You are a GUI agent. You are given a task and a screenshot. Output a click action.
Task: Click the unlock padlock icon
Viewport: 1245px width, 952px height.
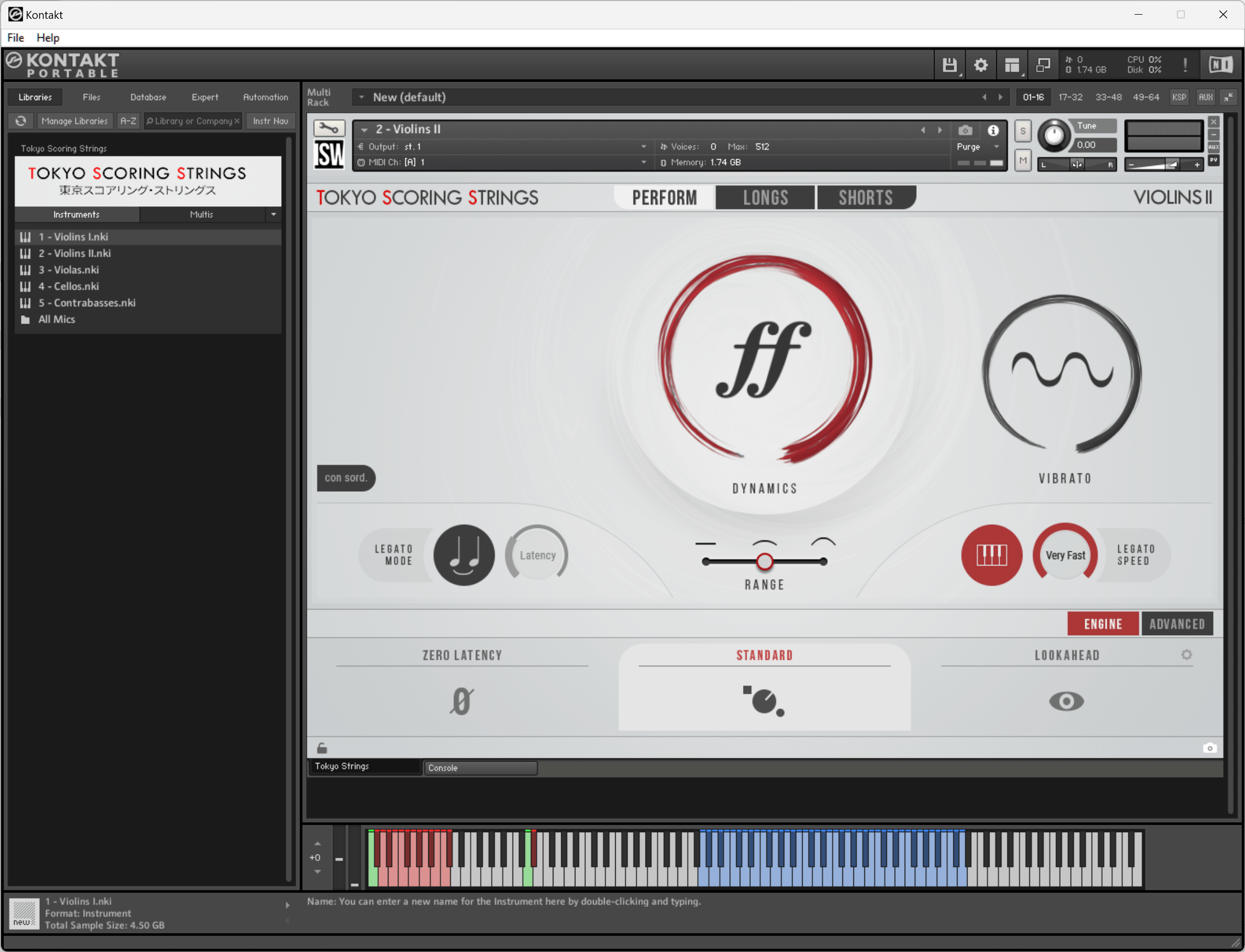(x=322, y=748)
